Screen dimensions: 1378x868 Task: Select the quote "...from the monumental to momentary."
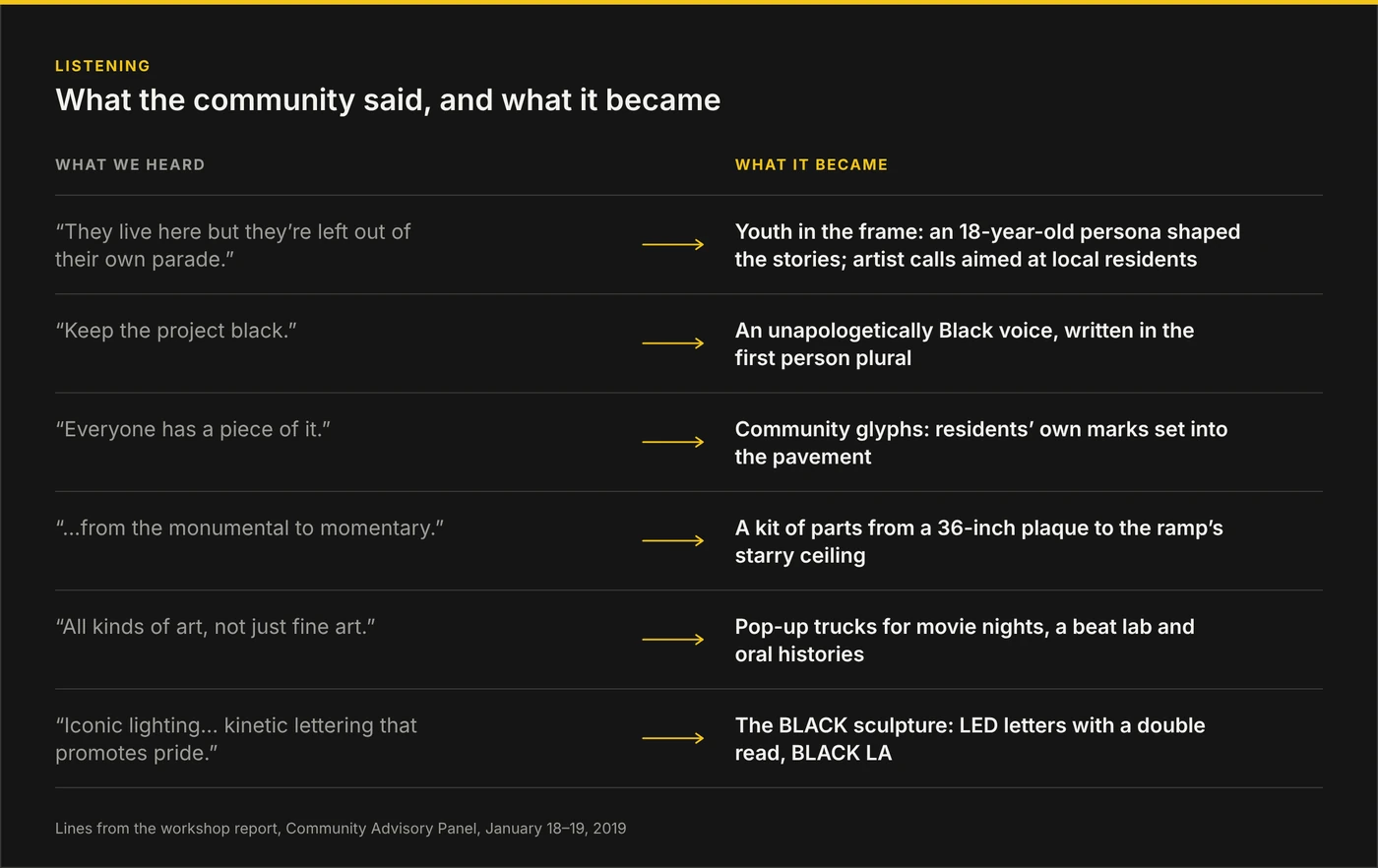(x=250, y=527)
